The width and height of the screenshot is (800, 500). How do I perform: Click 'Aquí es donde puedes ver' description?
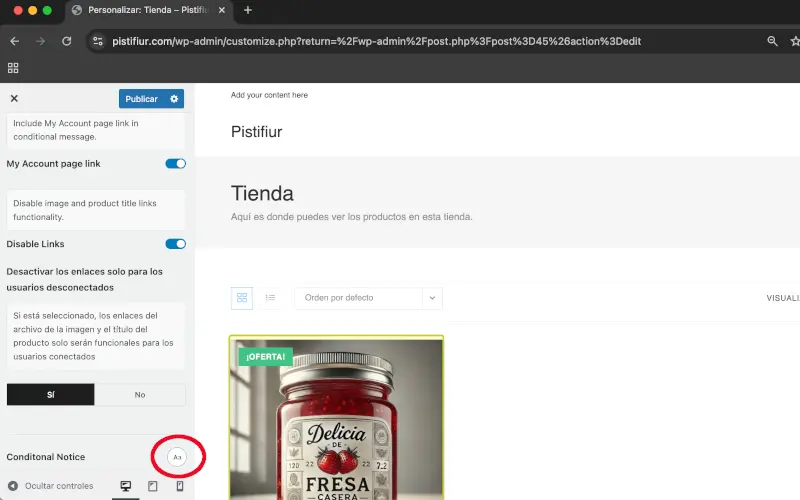point(352,217)
